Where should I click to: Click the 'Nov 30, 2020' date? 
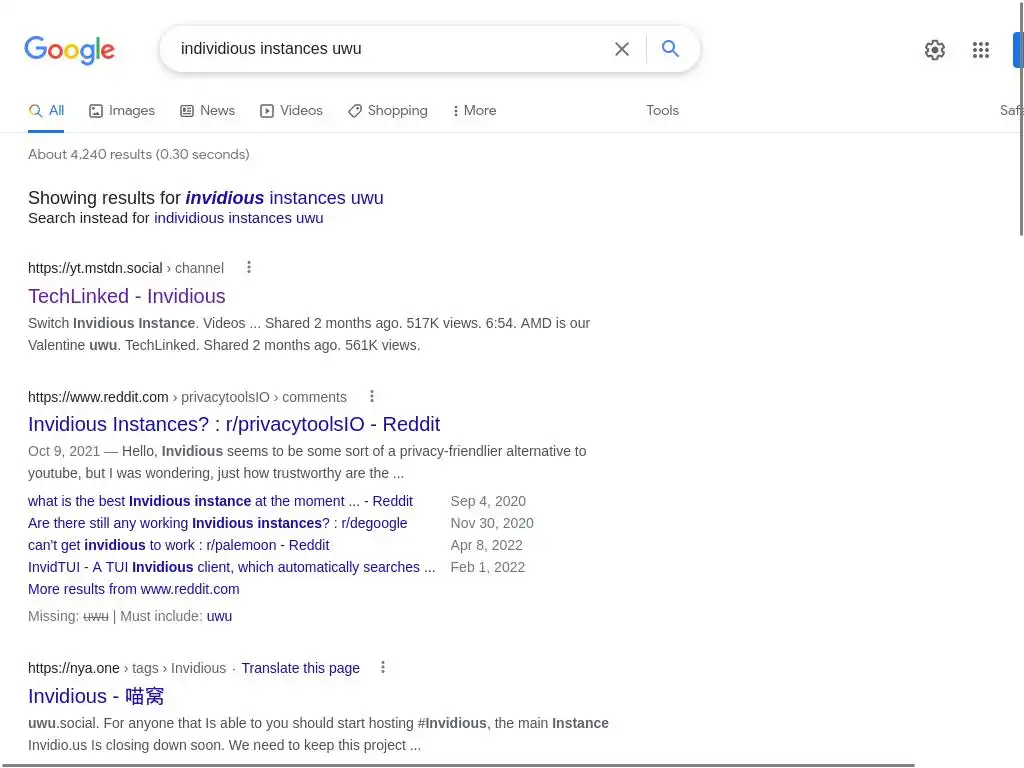[x=492, y=523]
